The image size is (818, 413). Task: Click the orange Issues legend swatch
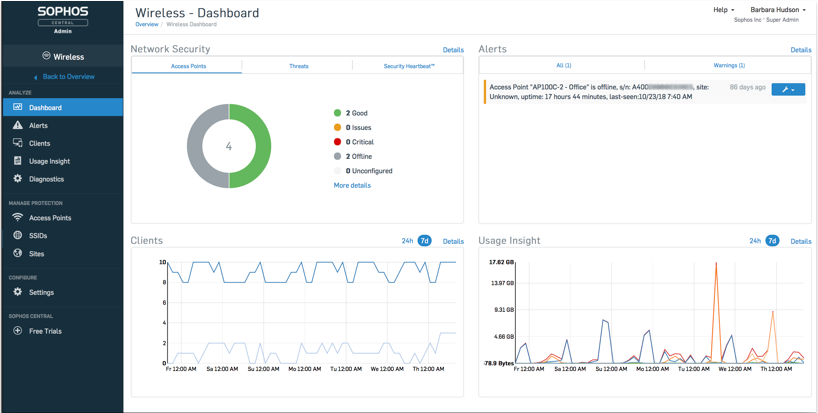(337, 127)
